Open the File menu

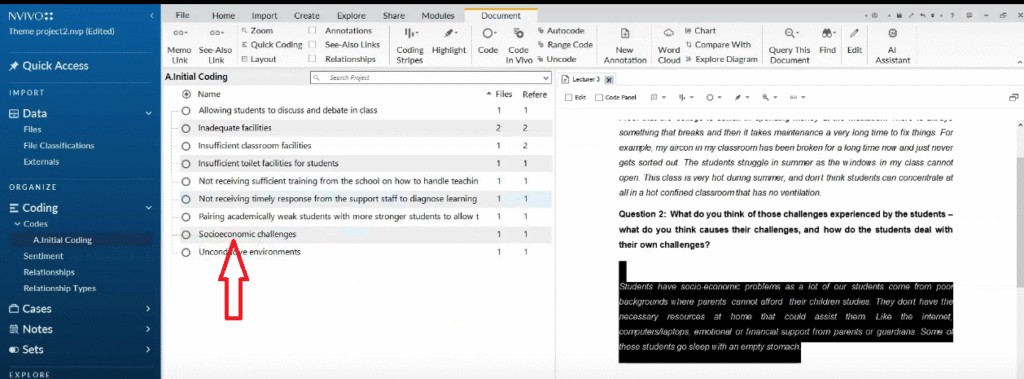click(182, 16)
